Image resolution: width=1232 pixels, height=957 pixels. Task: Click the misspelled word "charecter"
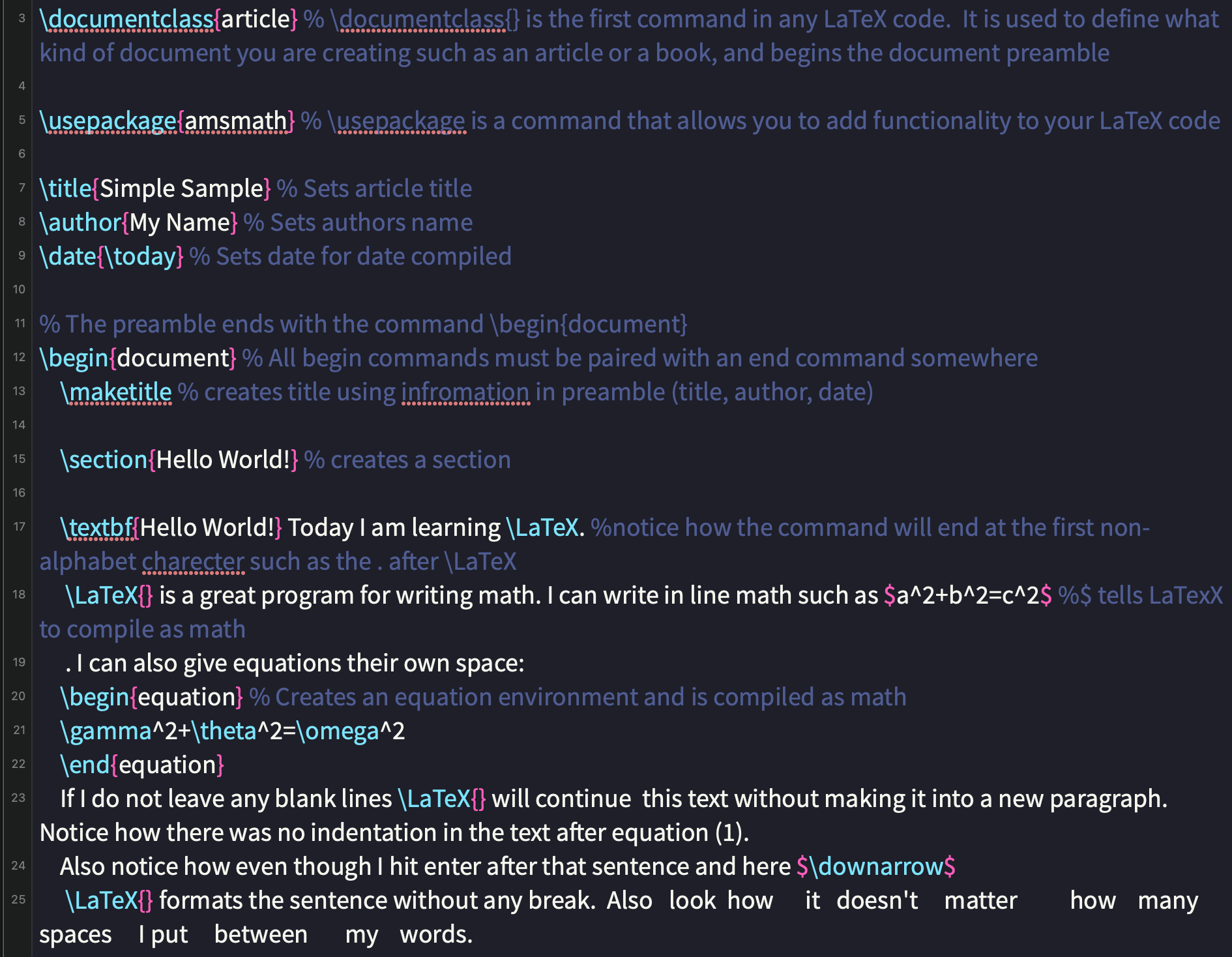tap(193, 562)
